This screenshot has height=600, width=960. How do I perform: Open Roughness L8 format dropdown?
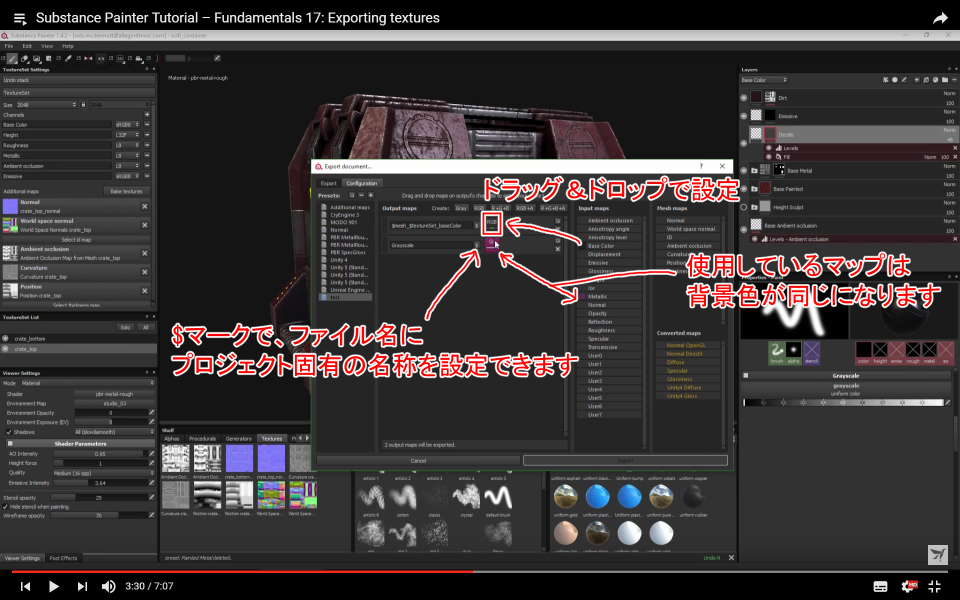[127, 146]
